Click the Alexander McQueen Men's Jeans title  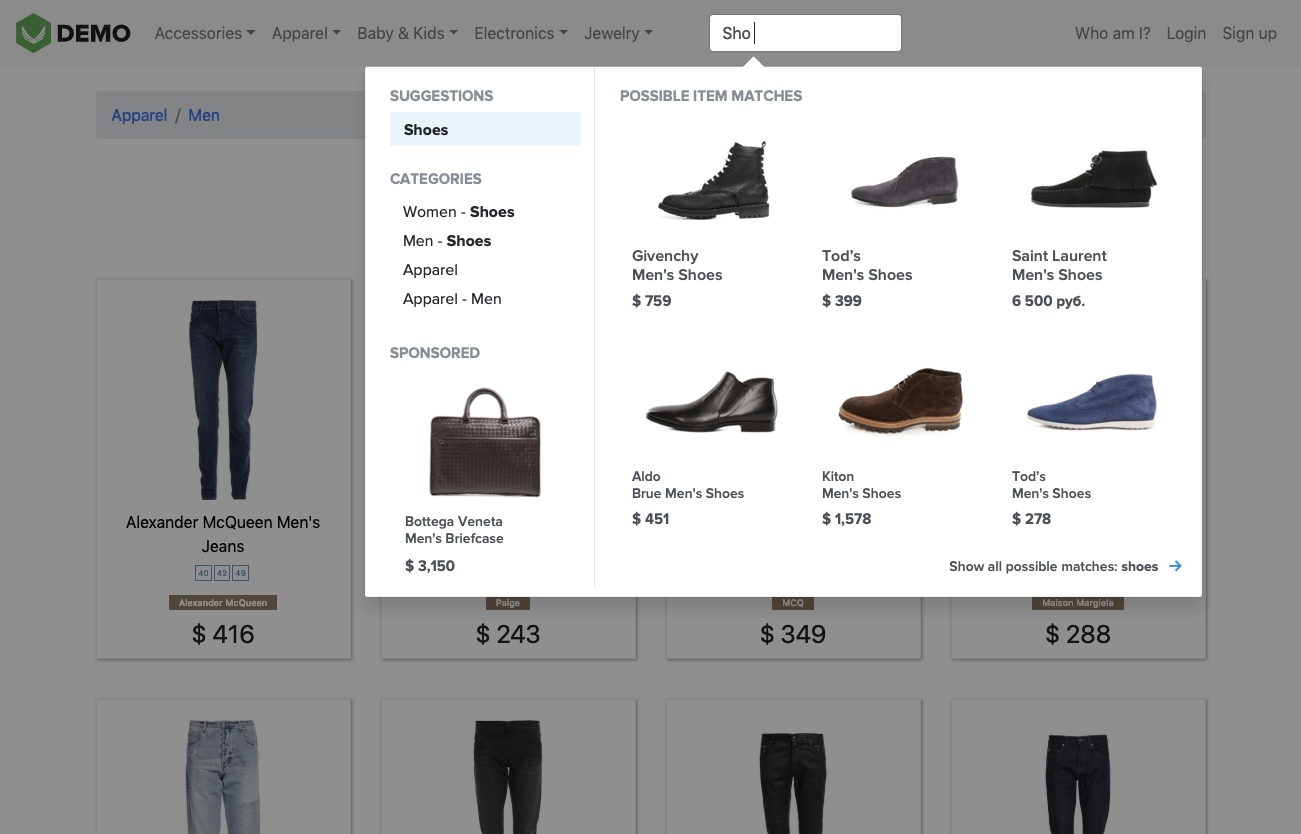(223, 534)
